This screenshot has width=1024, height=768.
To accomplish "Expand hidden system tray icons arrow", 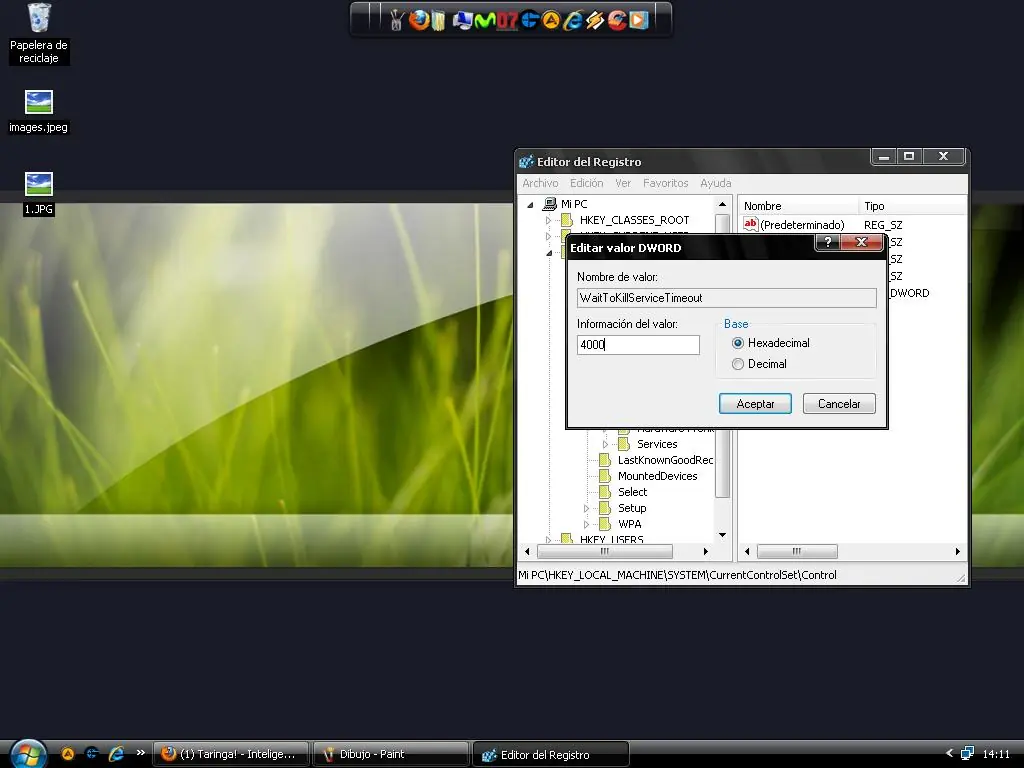I will pos(949,753).
